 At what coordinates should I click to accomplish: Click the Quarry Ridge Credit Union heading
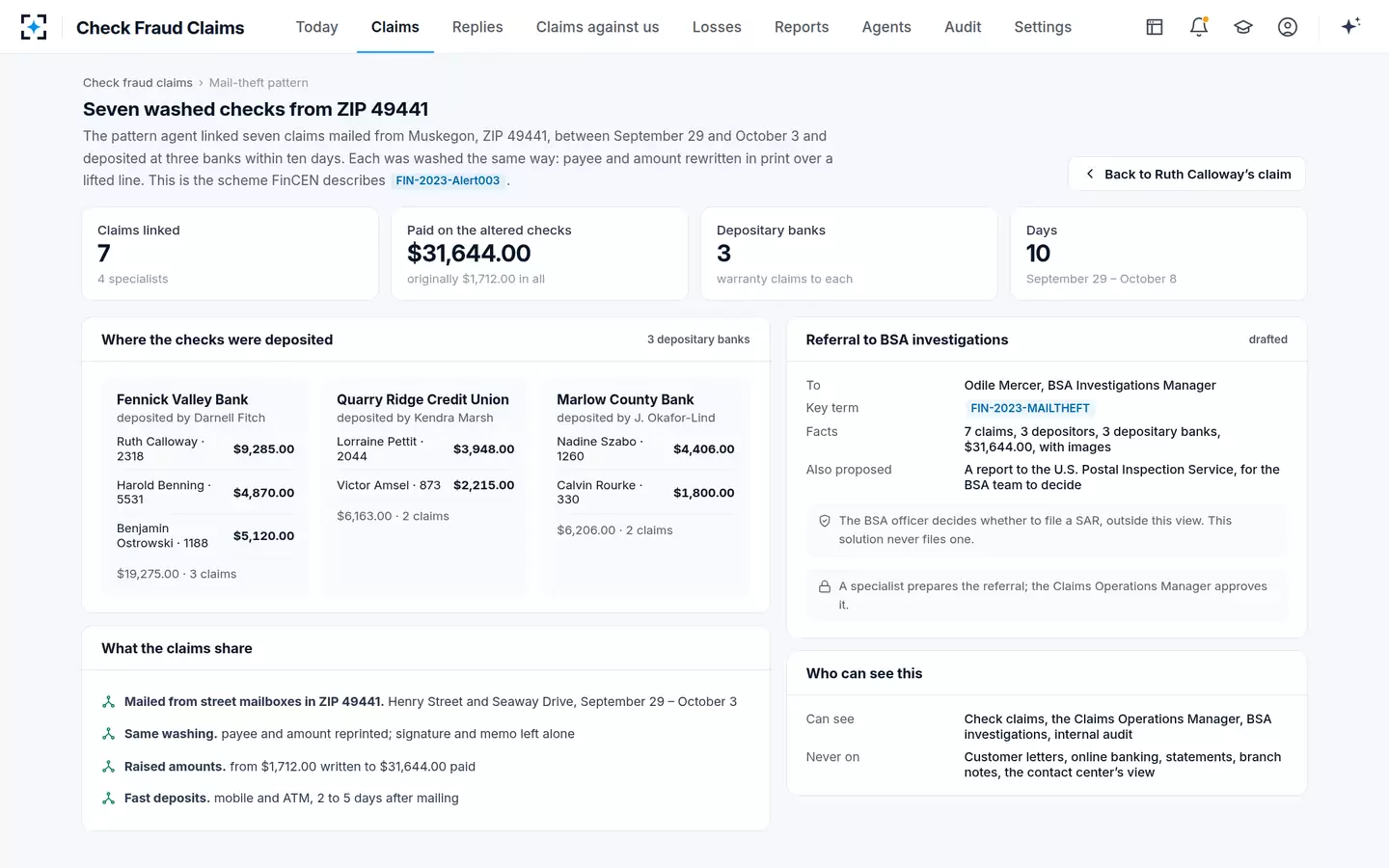click(422, 399)
